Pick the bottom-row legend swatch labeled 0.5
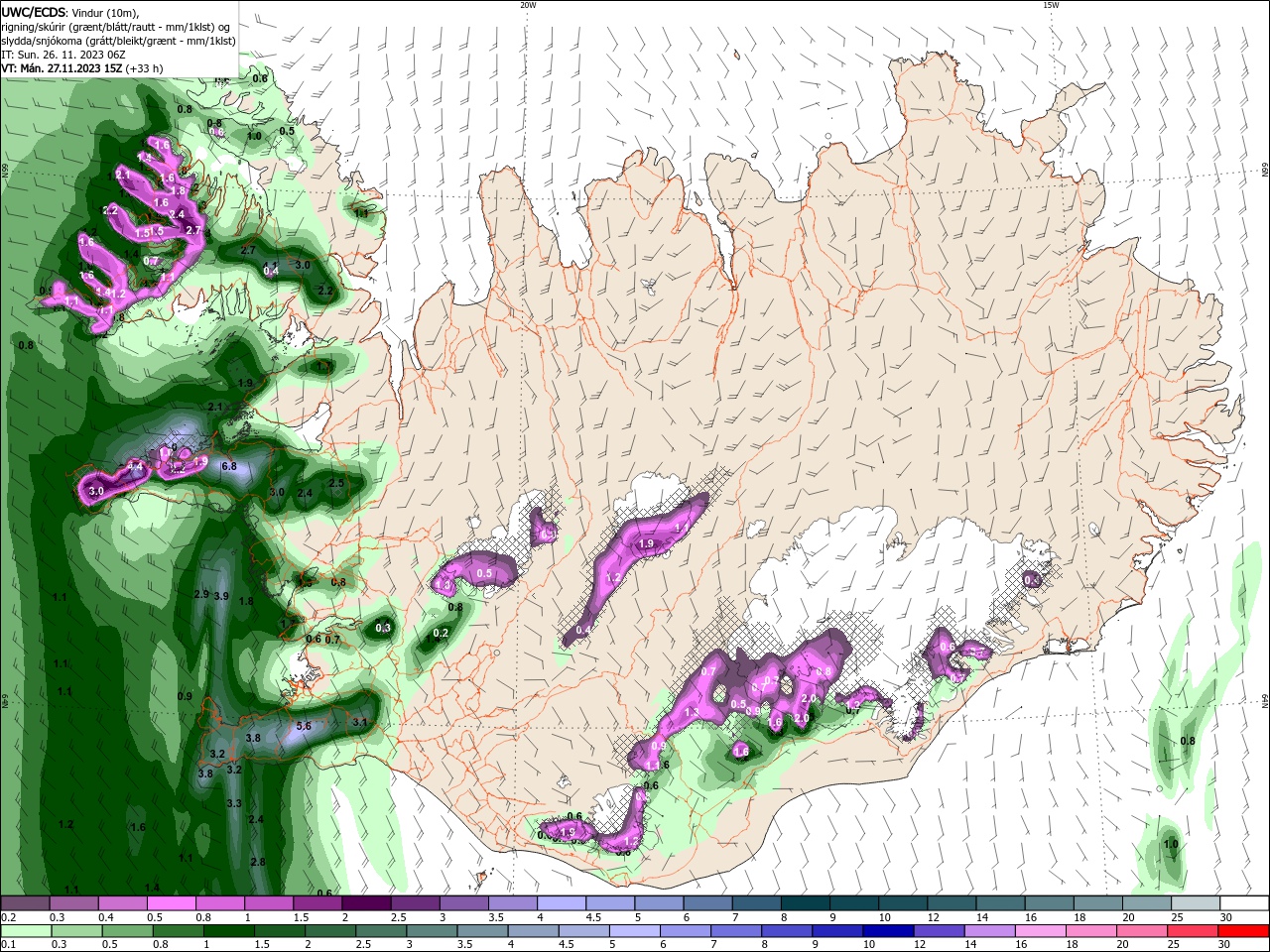 click(x=127, y=931)
